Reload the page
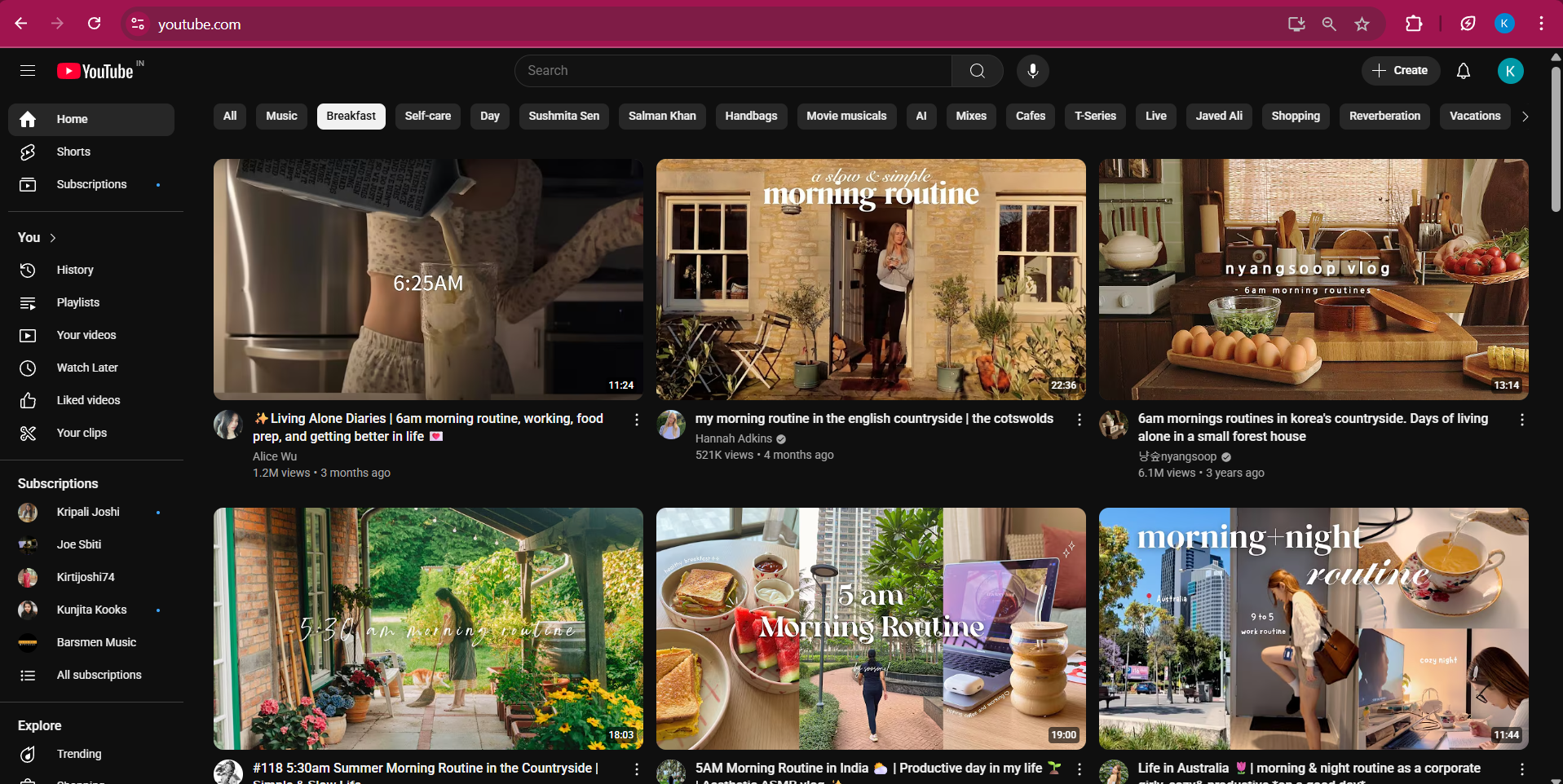The width and height of the screenshot is (1563, 784). [95, 24]
